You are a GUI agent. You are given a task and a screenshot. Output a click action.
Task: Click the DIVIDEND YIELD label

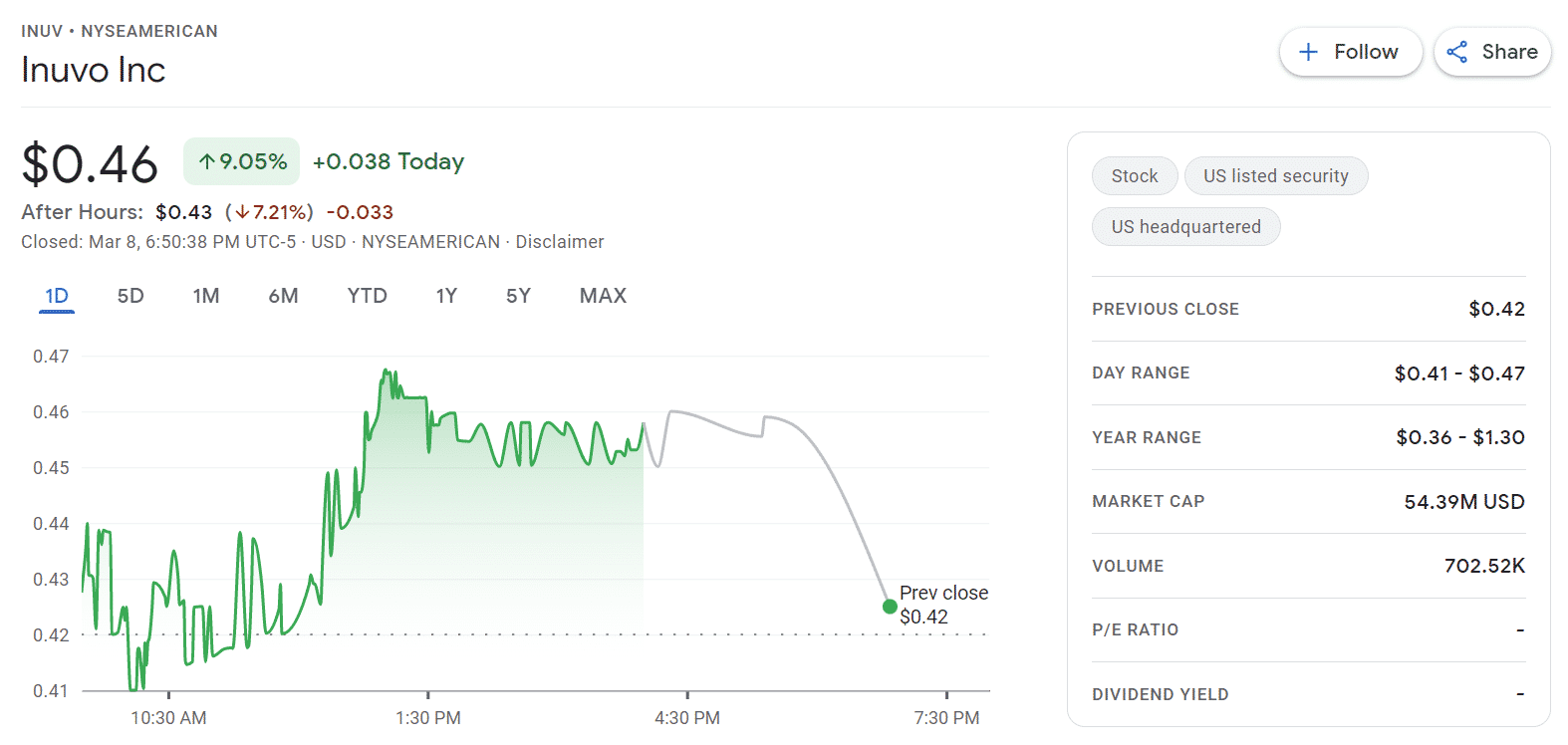1161,694
